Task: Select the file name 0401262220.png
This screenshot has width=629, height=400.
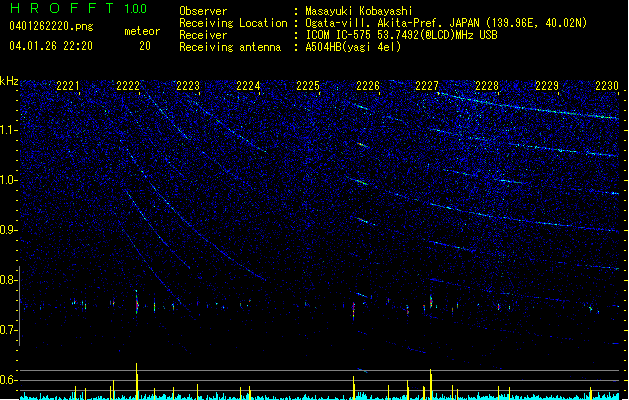Action: 51,26
